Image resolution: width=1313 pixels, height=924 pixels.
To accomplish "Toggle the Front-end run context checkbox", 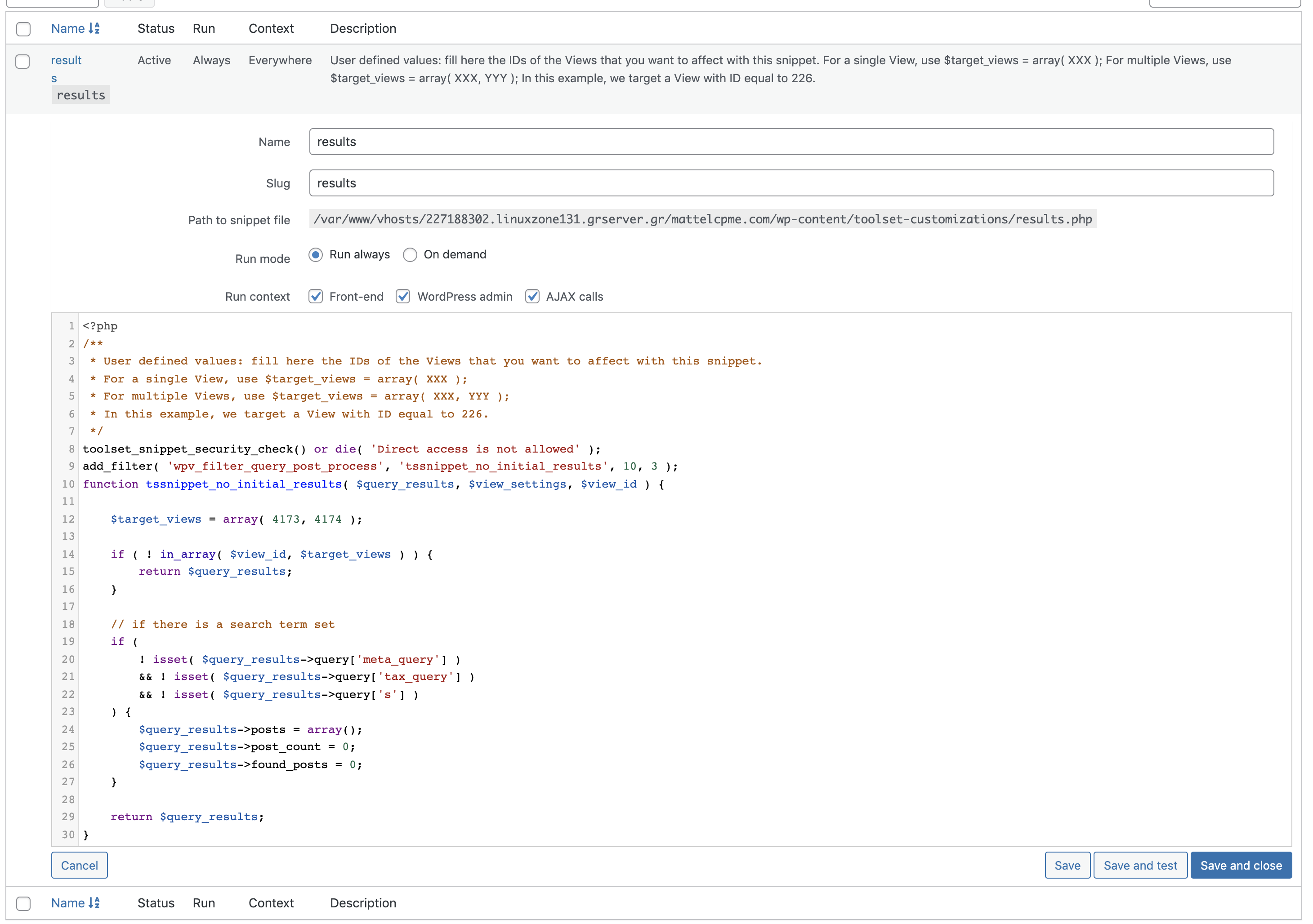I will (316, 297).
